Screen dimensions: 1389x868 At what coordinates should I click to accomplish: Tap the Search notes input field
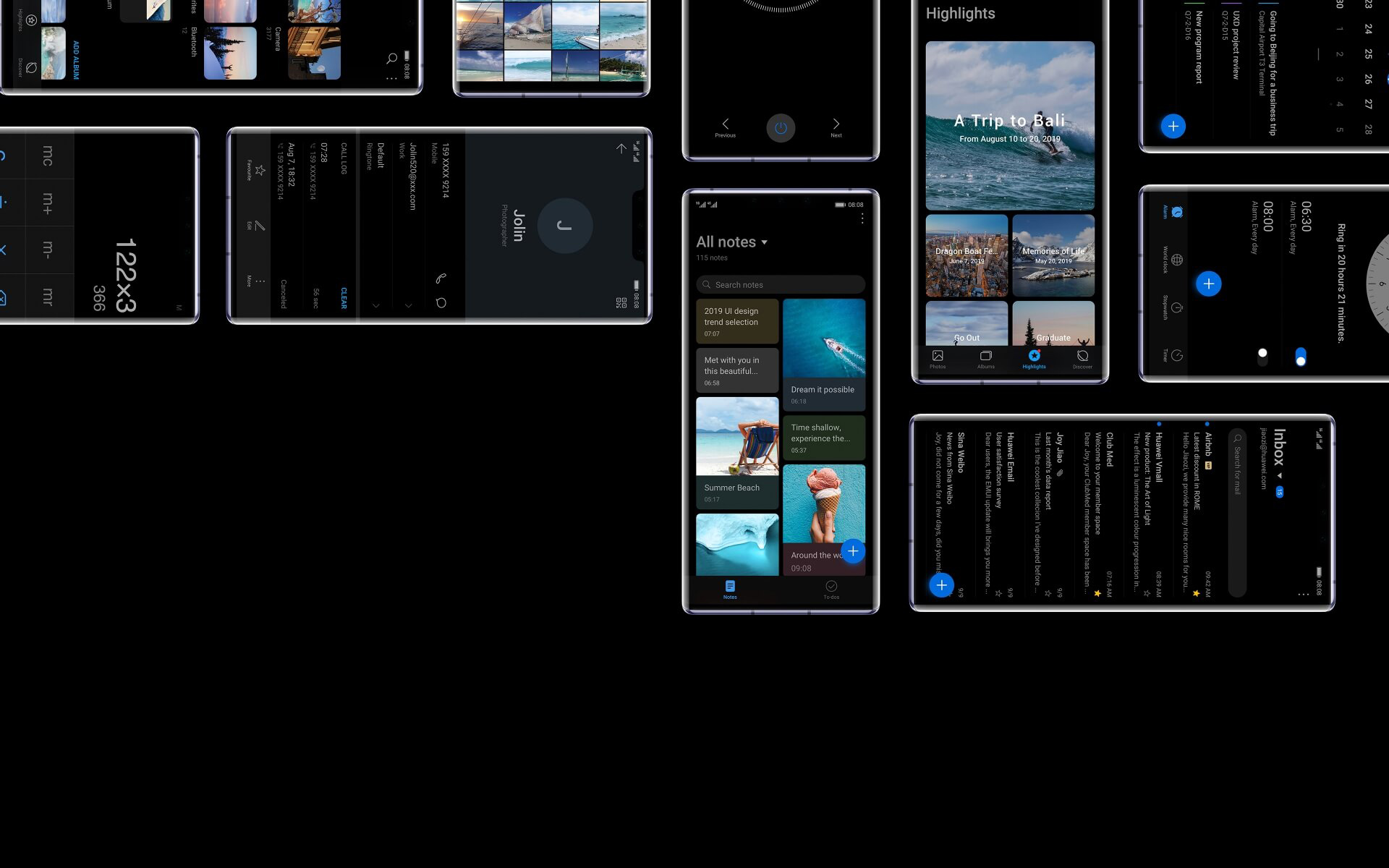pos(780,284)
